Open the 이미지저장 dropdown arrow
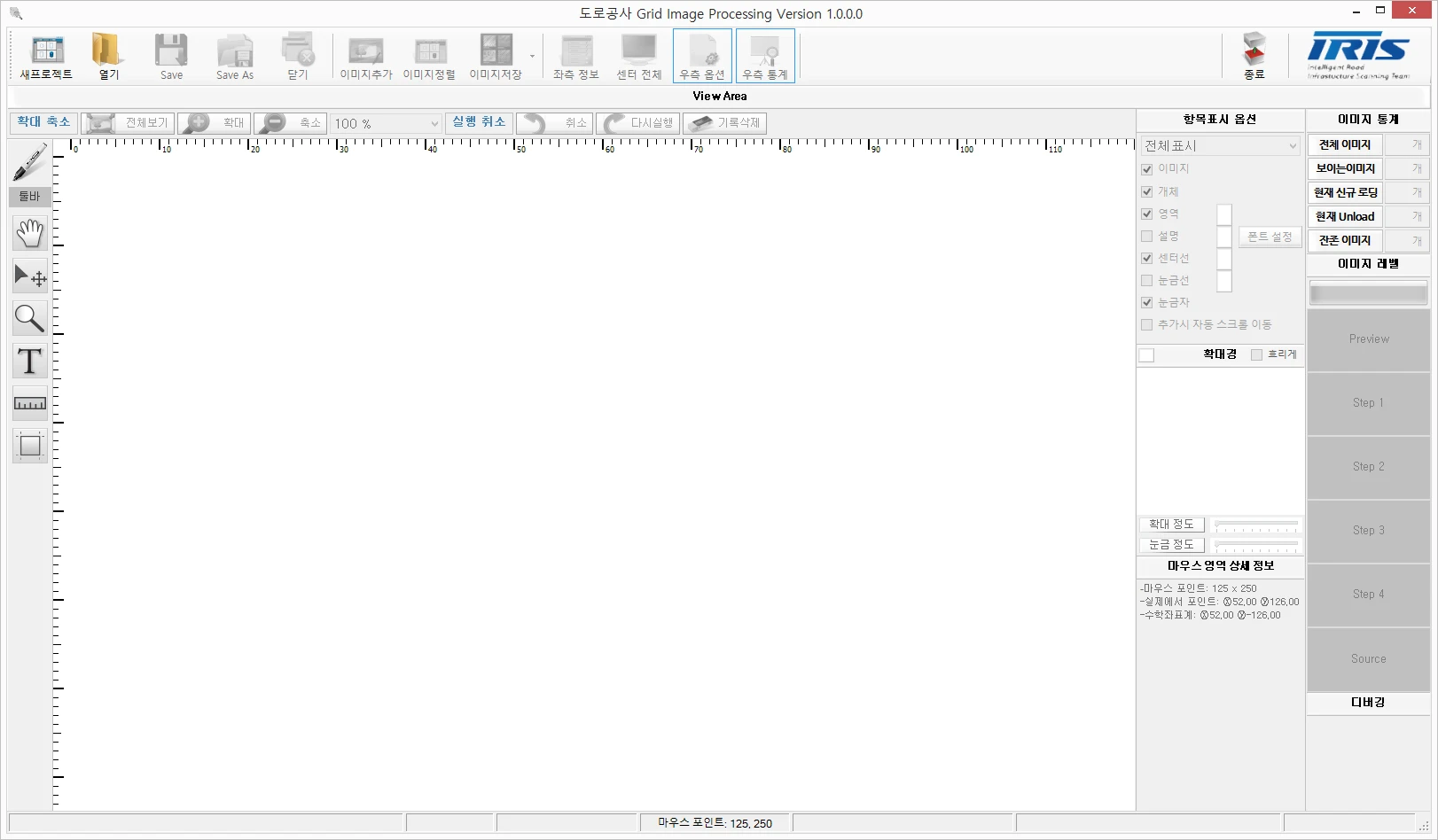The height and width of the screenshot is (840, 1438). pos(532,56)
